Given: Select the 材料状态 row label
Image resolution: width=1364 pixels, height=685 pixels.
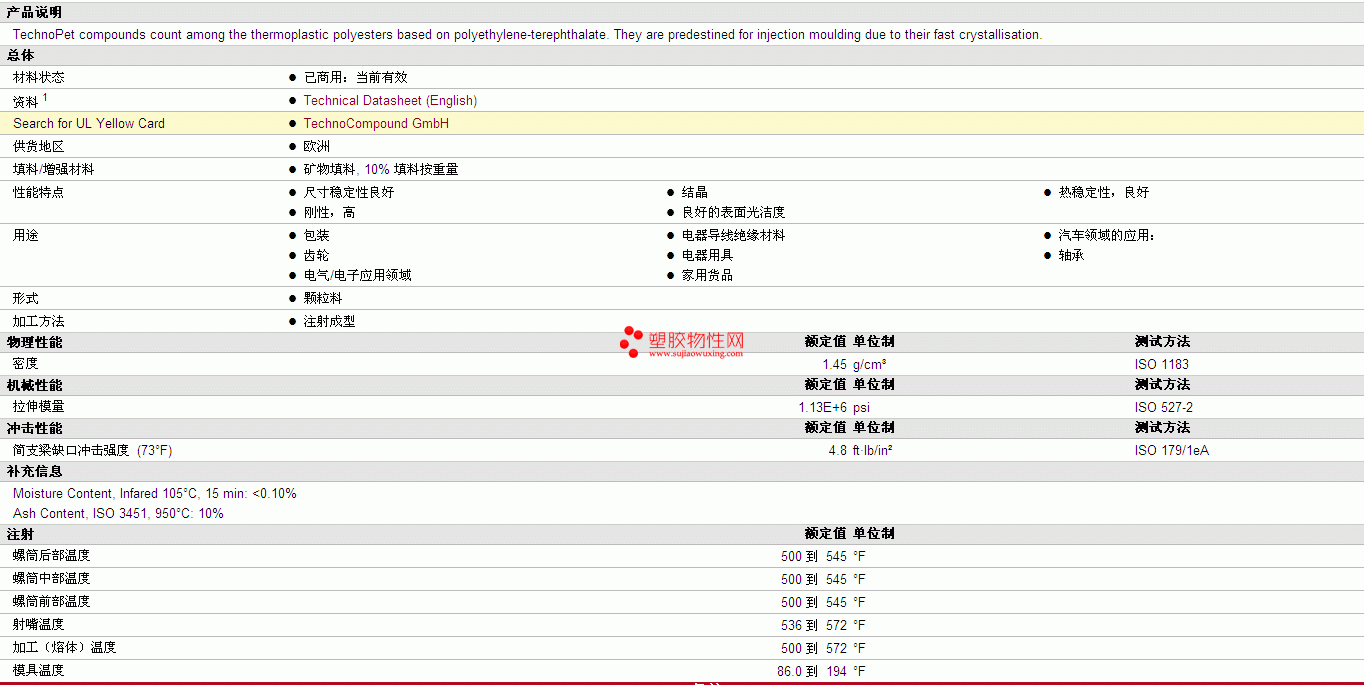Looking at the screenshot, I should click(38, 77).
